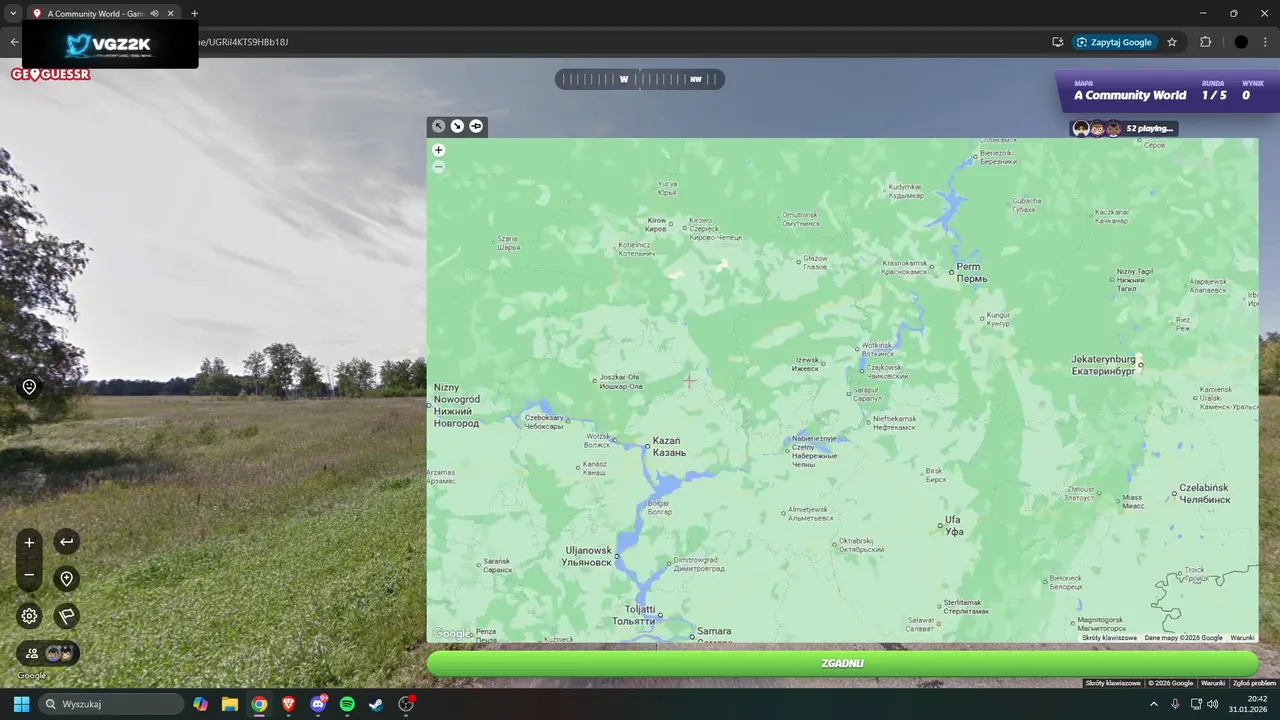Open the 52 playing participants badge
Screen dimensions: 1280x720
(x=1124, y=128)
